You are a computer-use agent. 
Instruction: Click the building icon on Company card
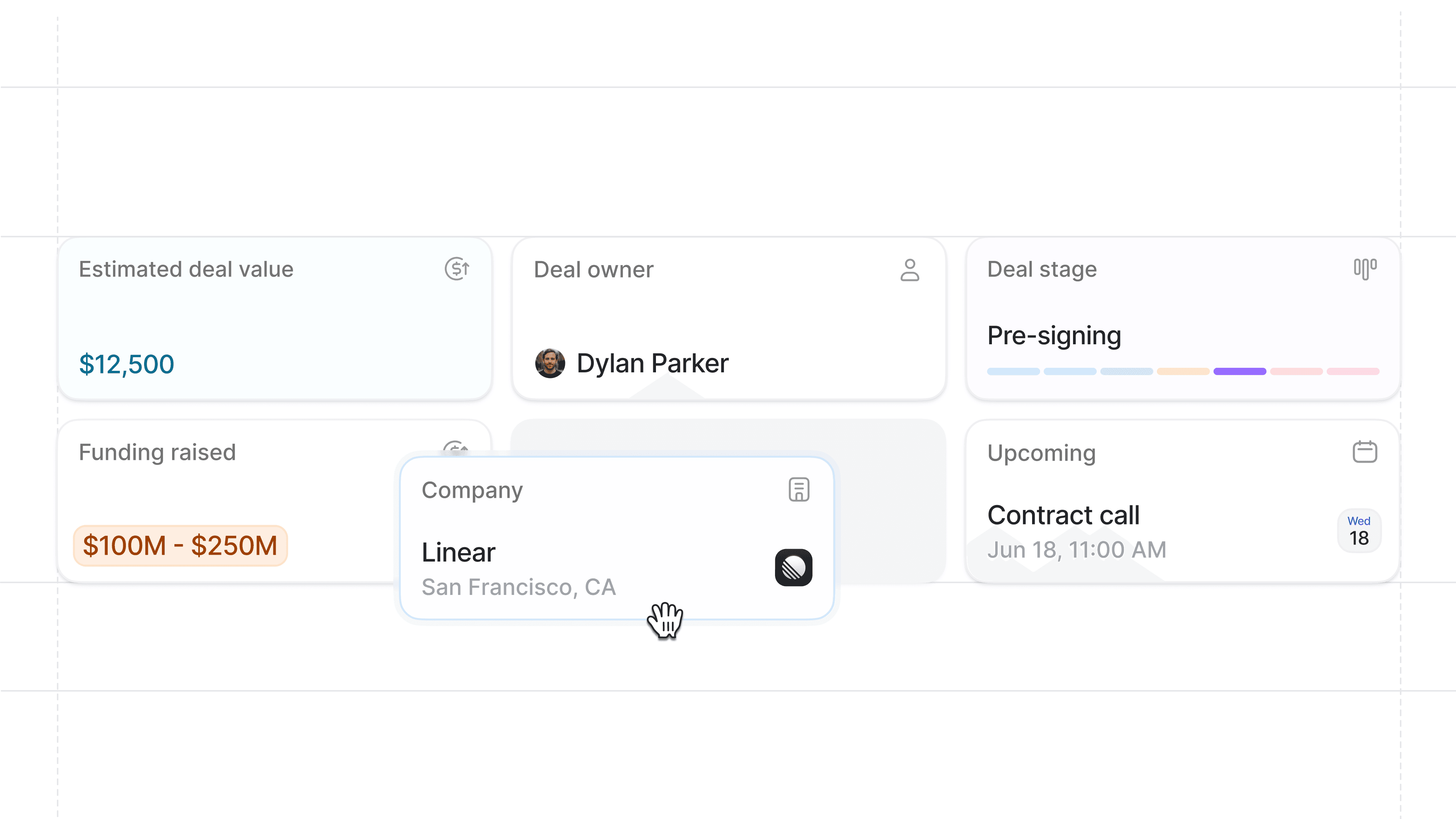pyautogui.click(x=799, y=490)
